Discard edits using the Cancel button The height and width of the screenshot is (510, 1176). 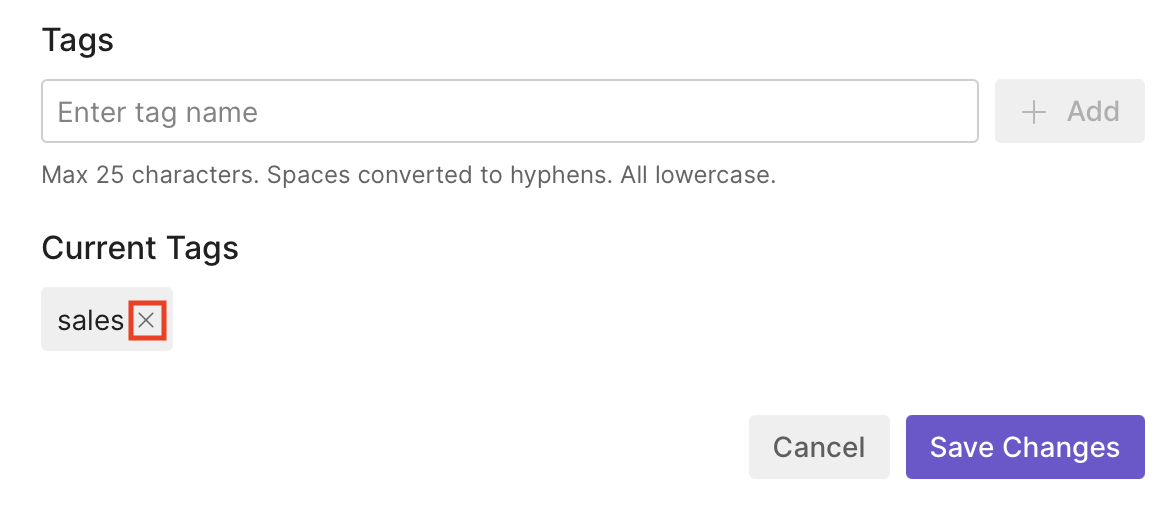click(x=819, y=447)
